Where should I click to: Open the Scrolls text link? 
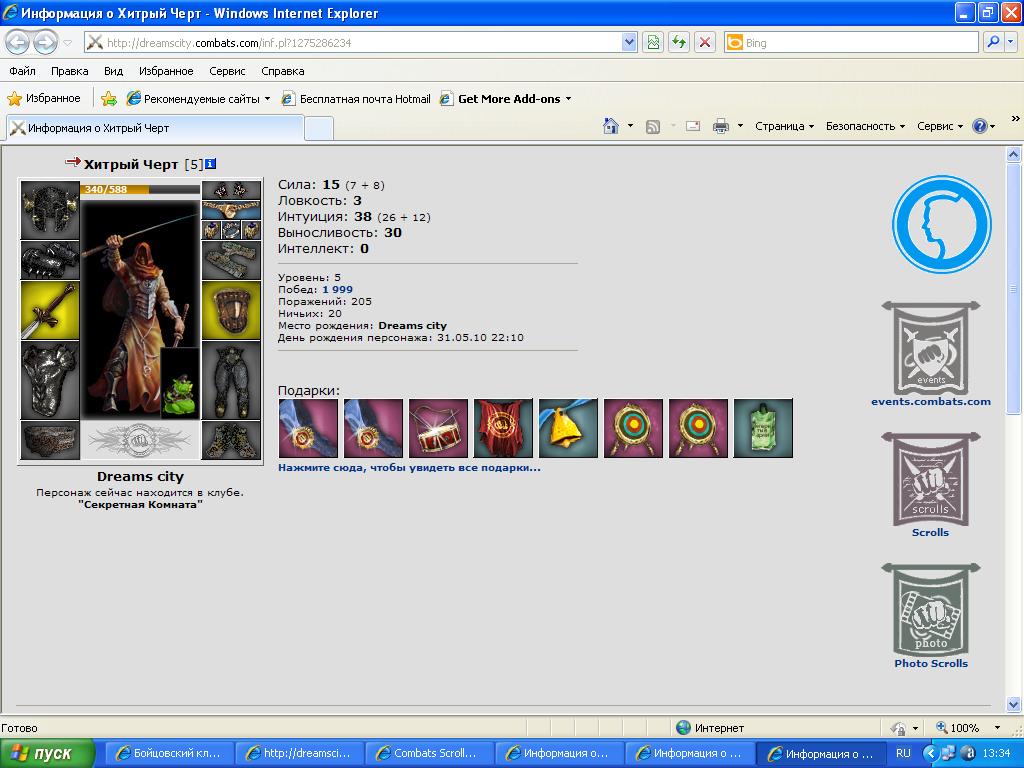point(930,532)
